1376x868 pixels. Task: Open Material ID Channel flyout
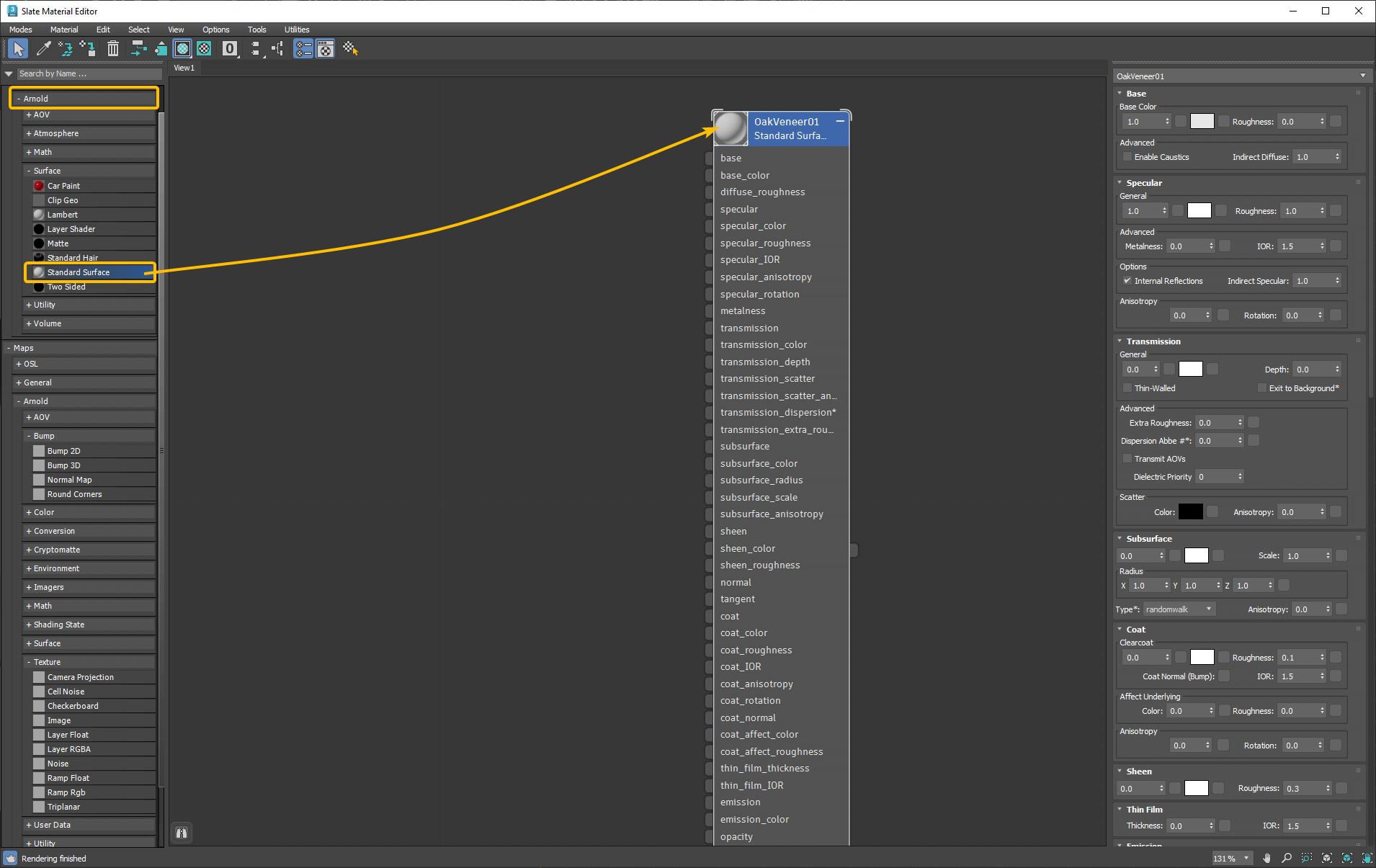(x=230, y=48)
